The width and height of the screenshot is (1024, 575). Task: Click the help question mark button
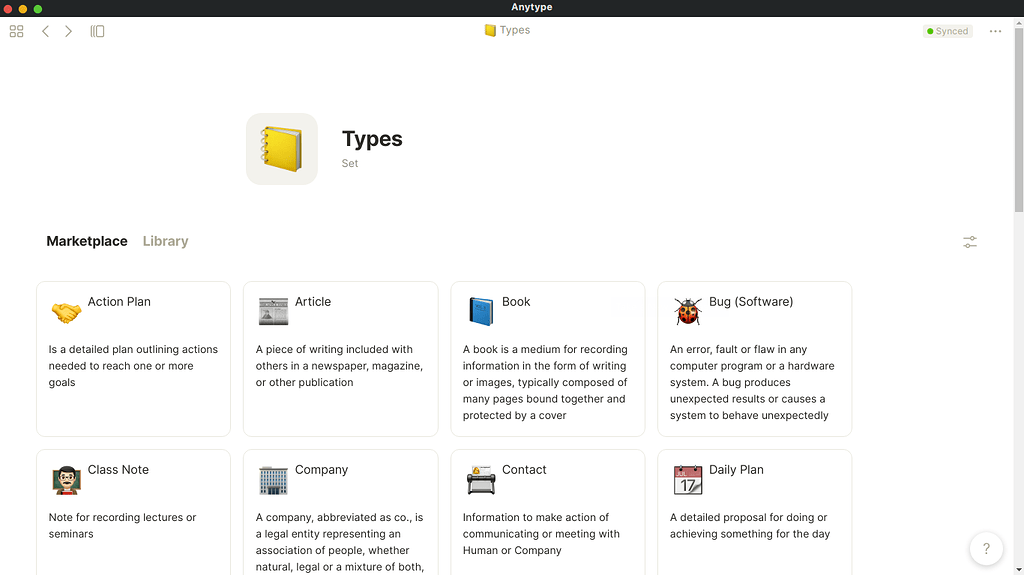986,548
